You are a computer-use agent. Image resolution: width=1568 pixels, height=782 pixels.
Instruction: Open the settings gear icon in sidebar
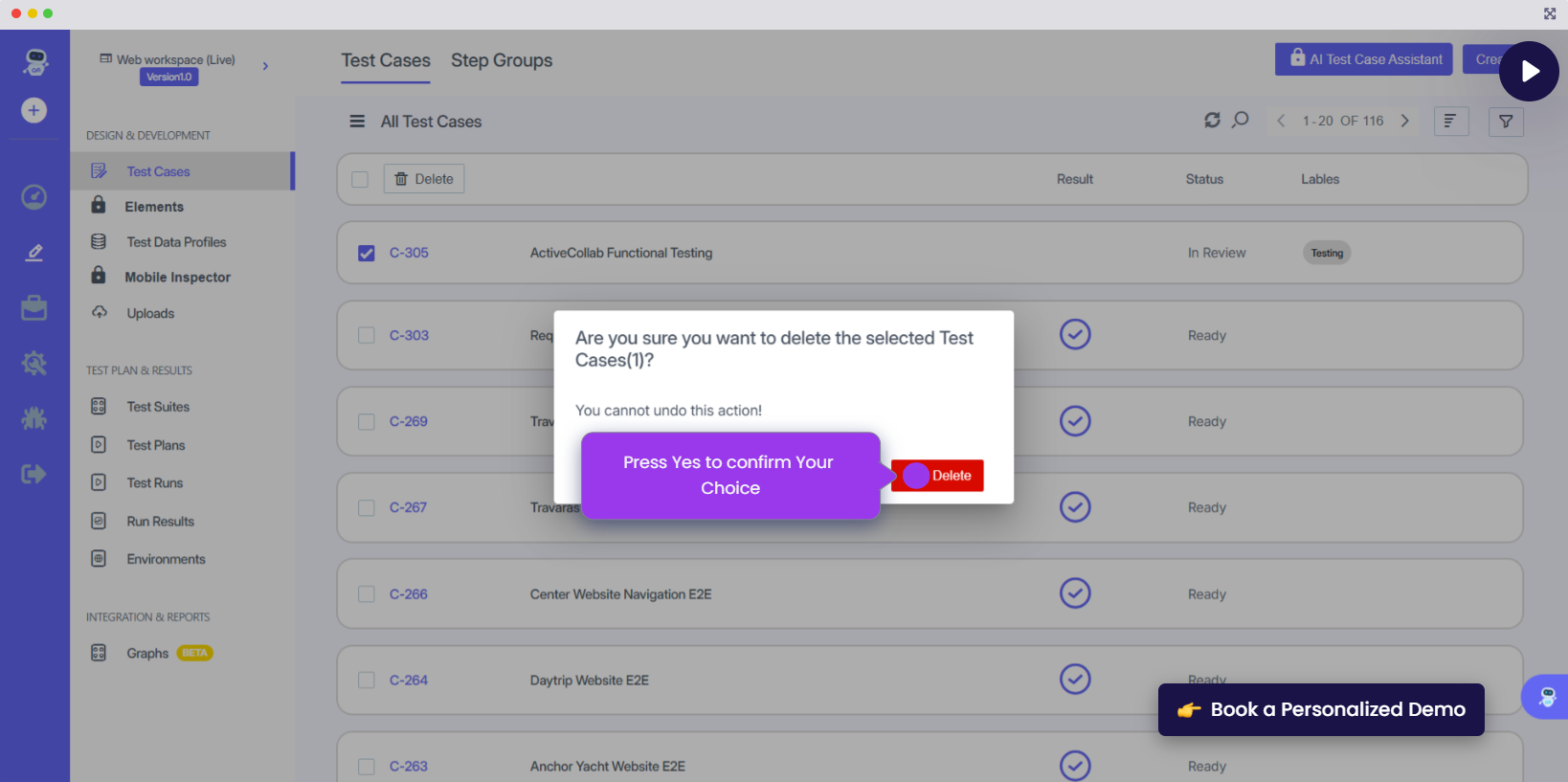tap(34, 363)
